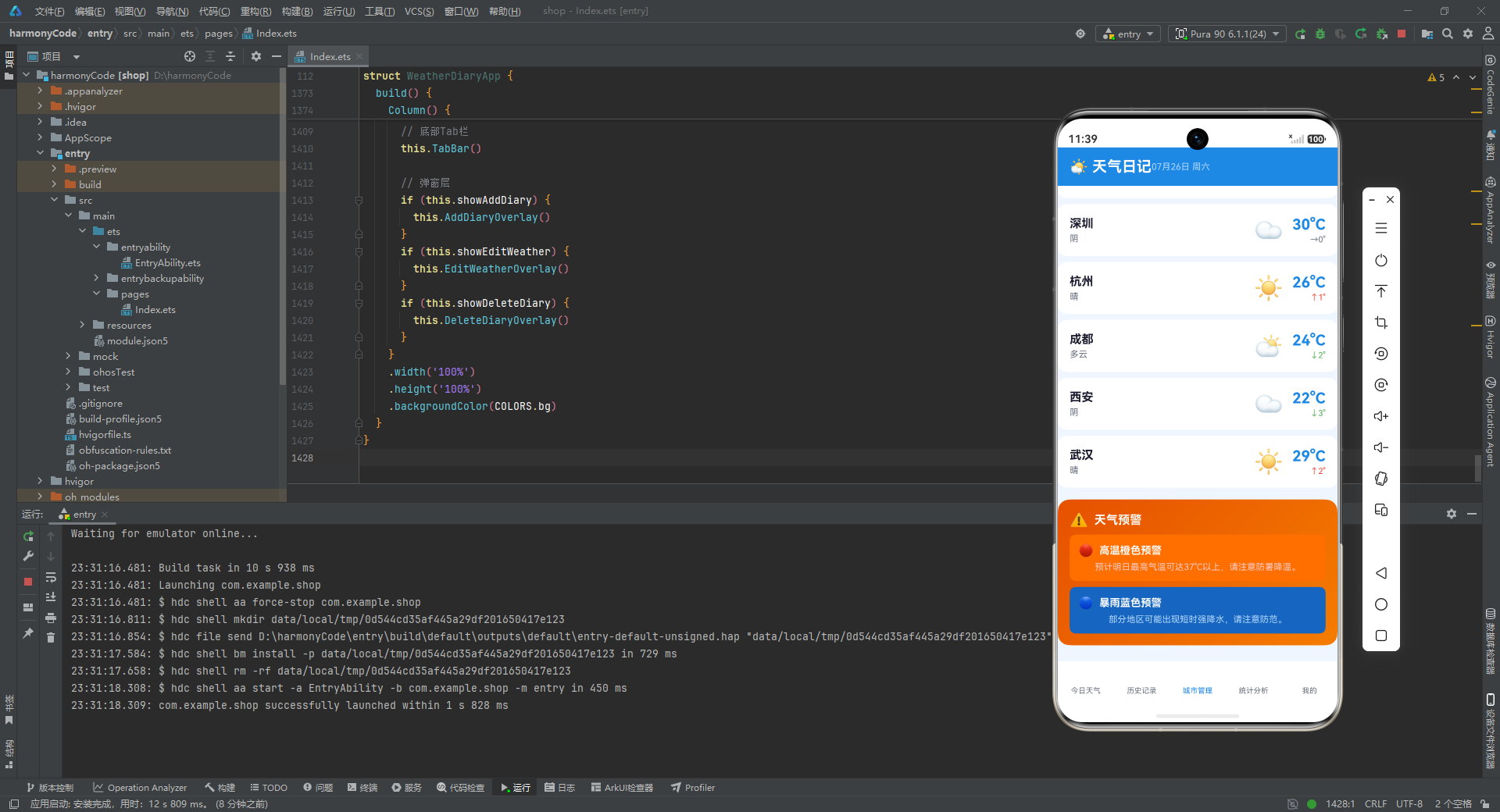The width and height of the screenshot is (1500, 812).
Task: Click the 1428:1 cursor position indicator
Action: point(1340,803)
